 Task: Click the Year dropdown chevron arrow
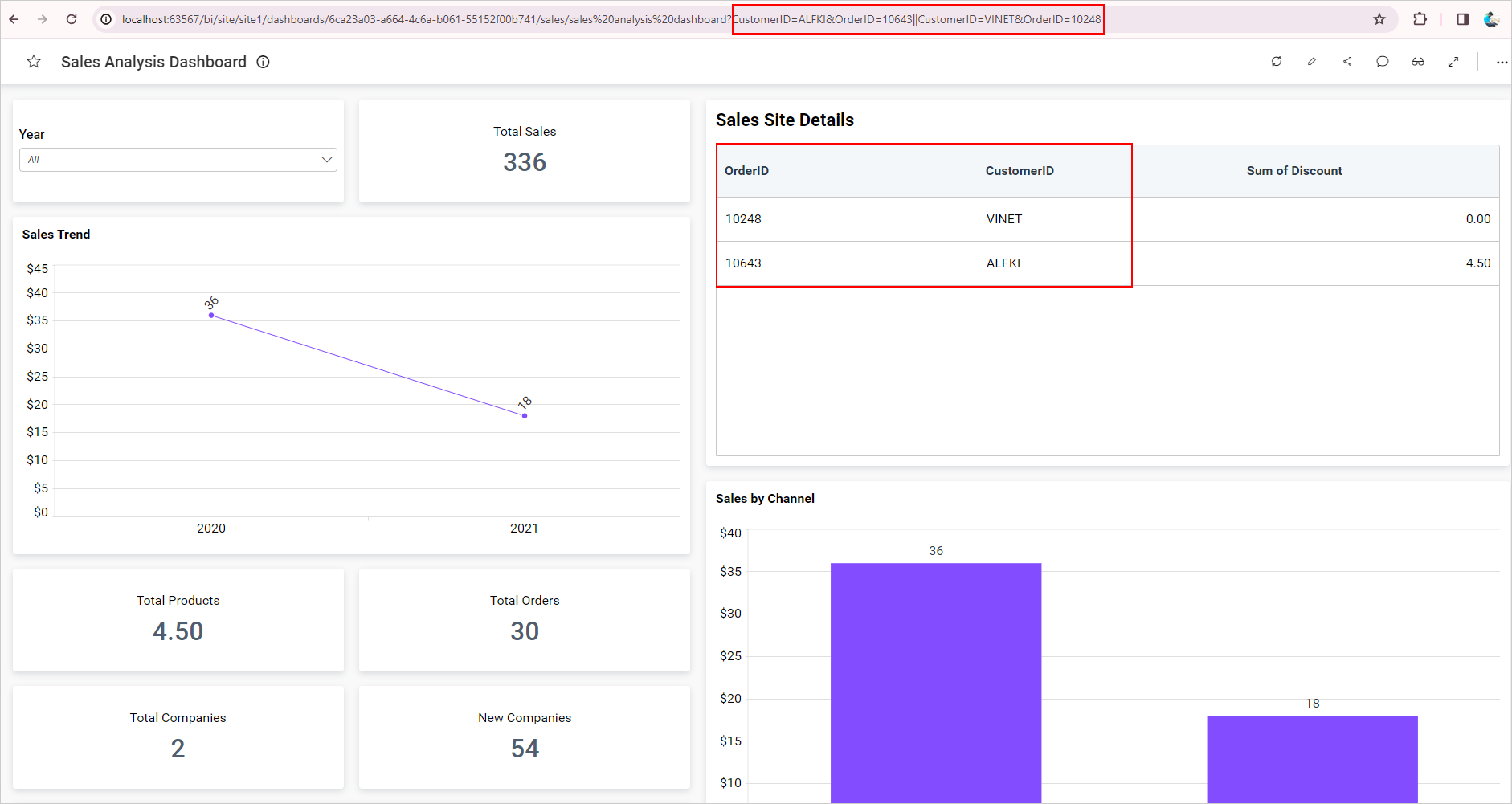click(326, 160)
